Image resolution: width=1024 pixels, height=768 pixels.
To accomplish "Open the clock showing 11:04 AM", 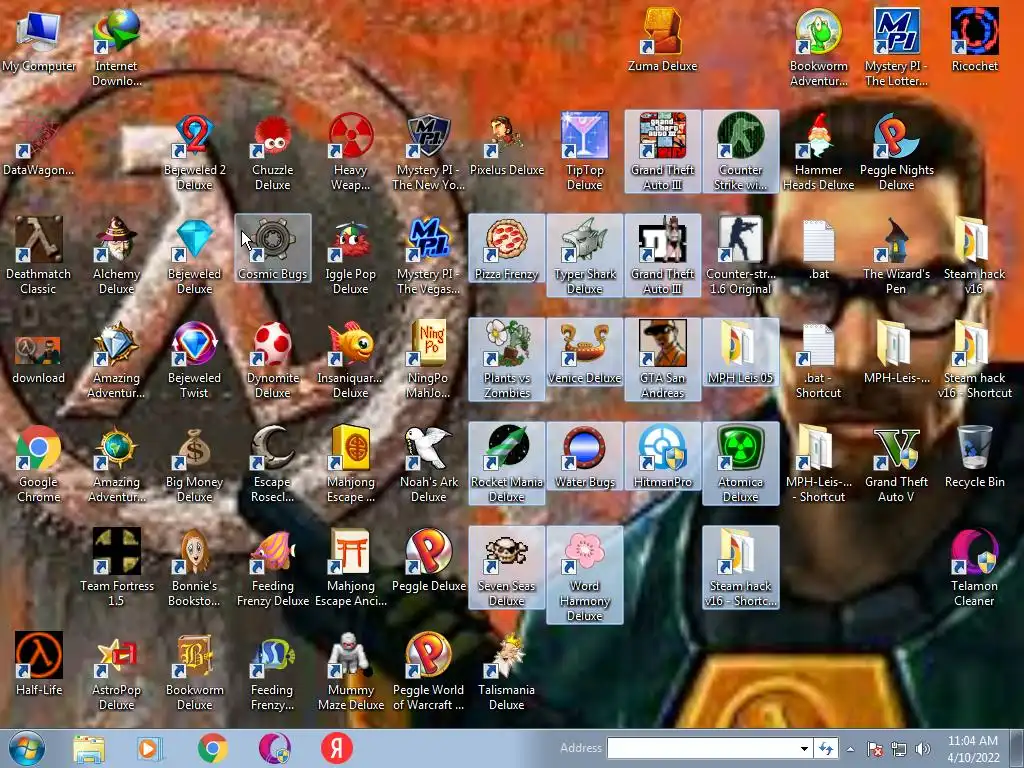I will 973,749.
